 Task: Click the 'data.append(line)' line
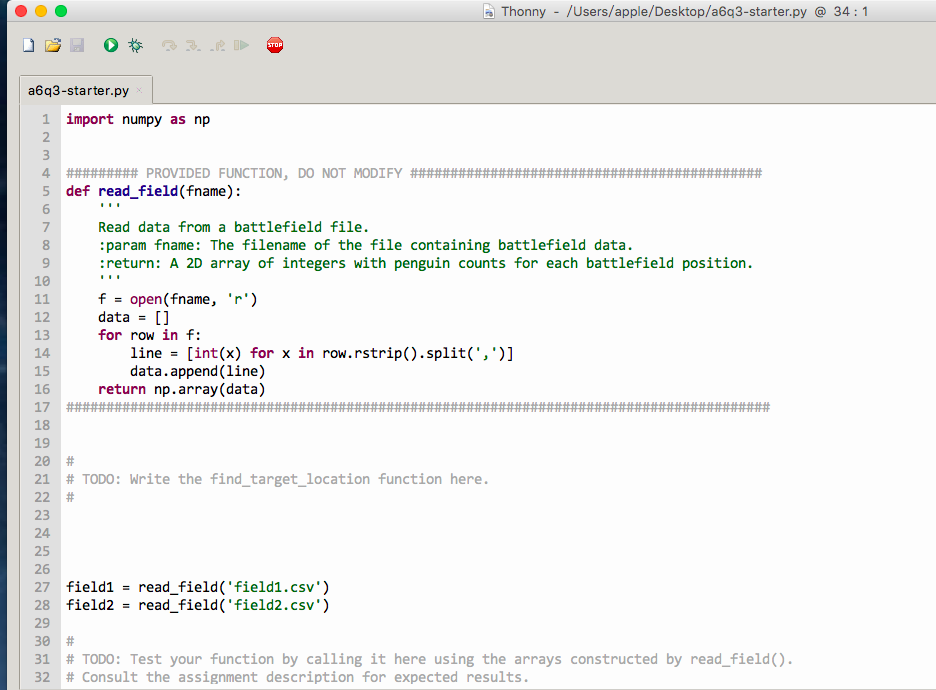198,371
